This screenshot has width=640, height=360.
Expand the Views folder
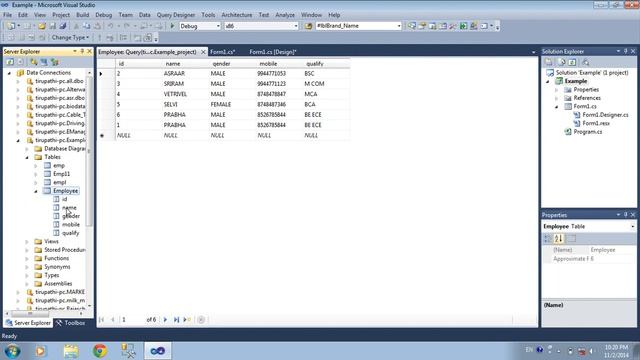(x=27, y=242)
